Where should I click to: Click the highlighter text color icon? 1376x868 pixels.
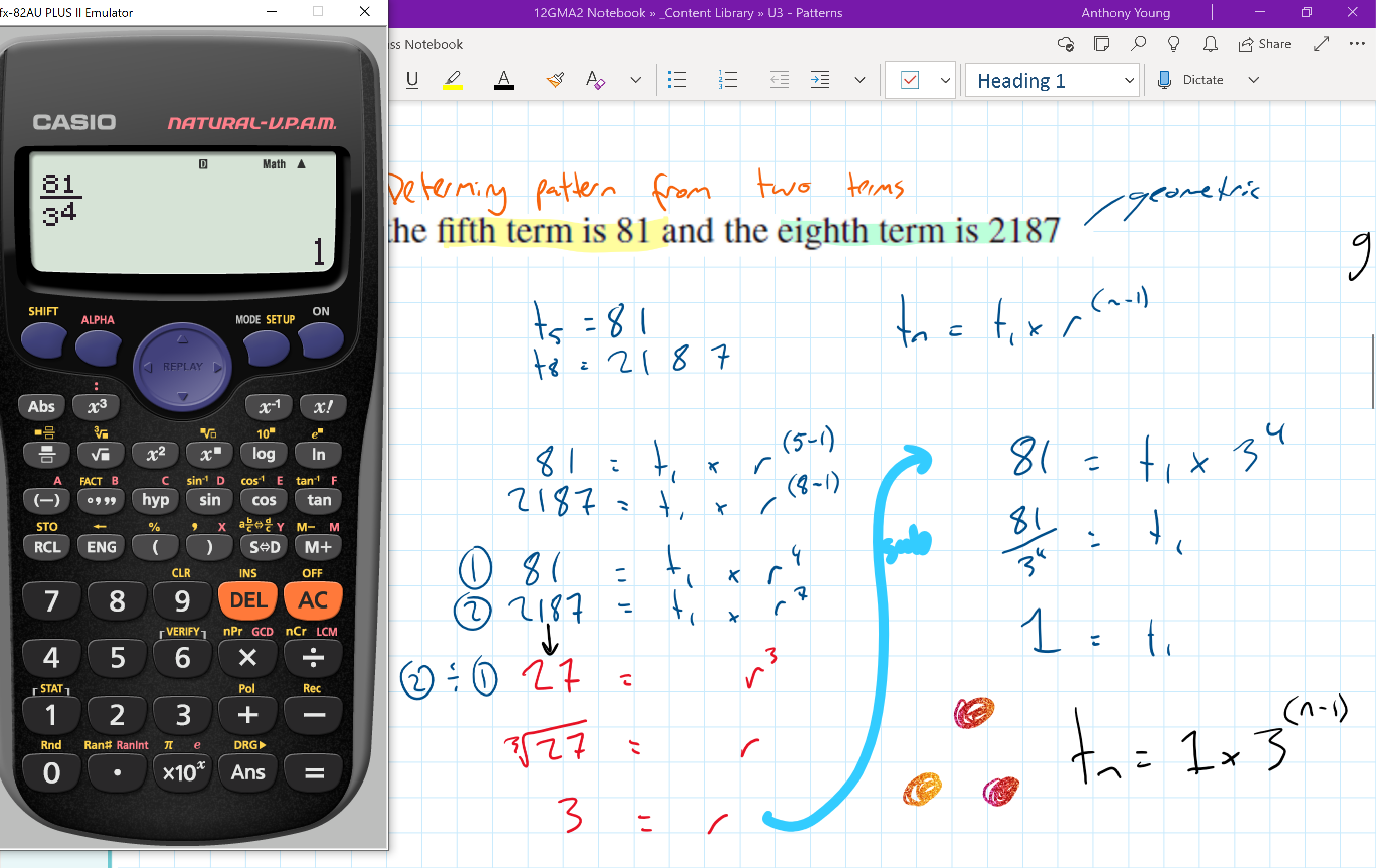pos(452,80)
